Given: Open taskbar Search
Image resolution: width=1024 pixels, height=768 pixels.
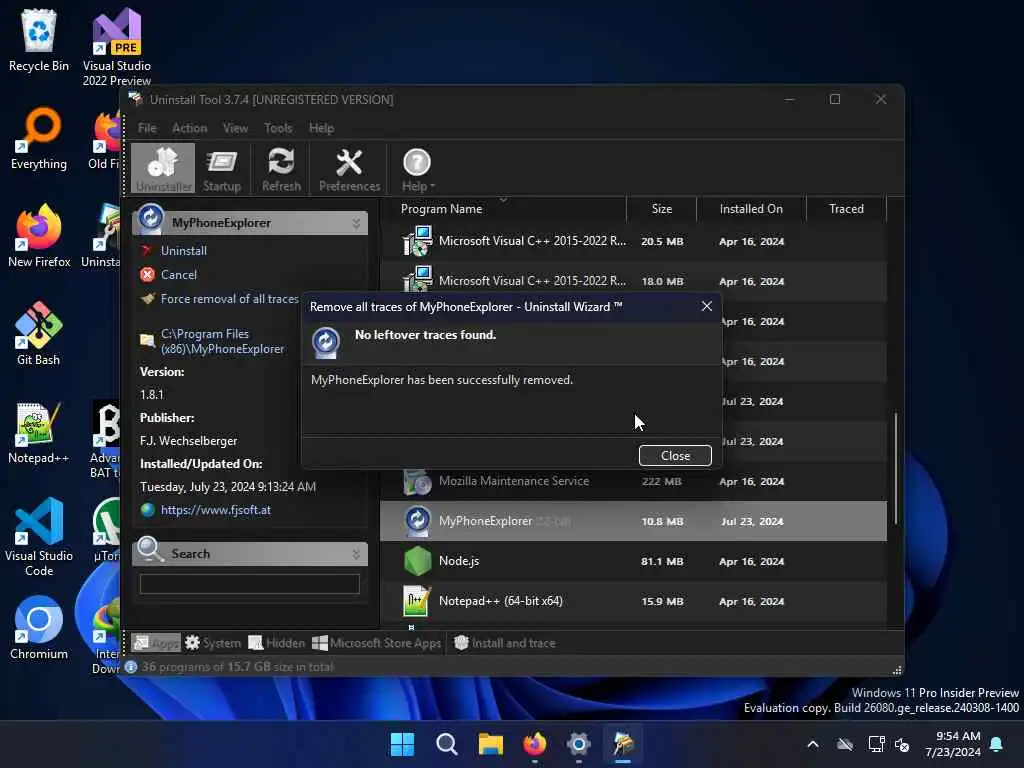Looking at the screenshot, I should coord(447,744).
